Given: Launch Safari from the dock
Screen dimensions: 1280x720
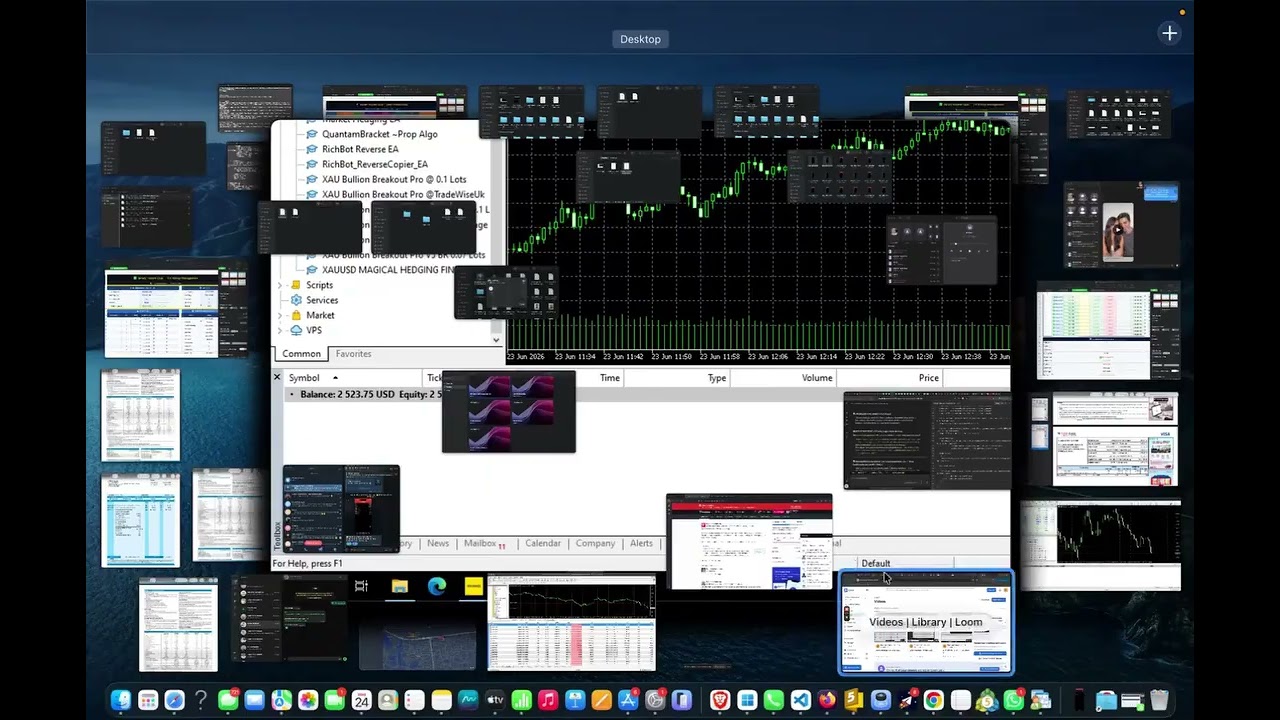Looking at the screenshot, I should coord(174,701).
